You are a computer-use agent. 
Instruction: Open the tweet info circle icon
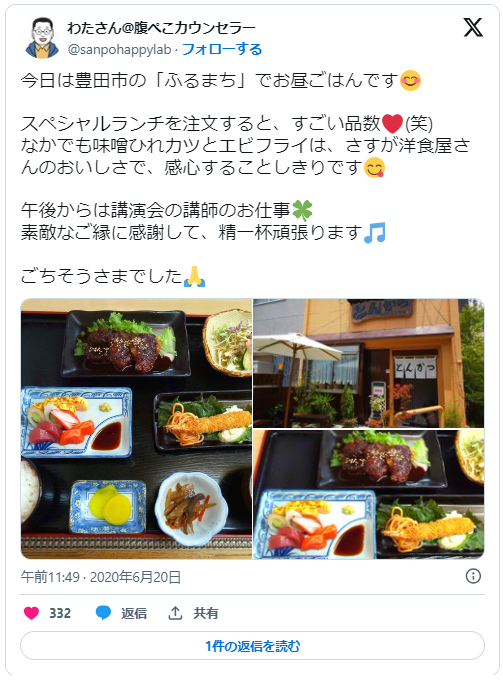pyautogui.click(x=473, y=576)
